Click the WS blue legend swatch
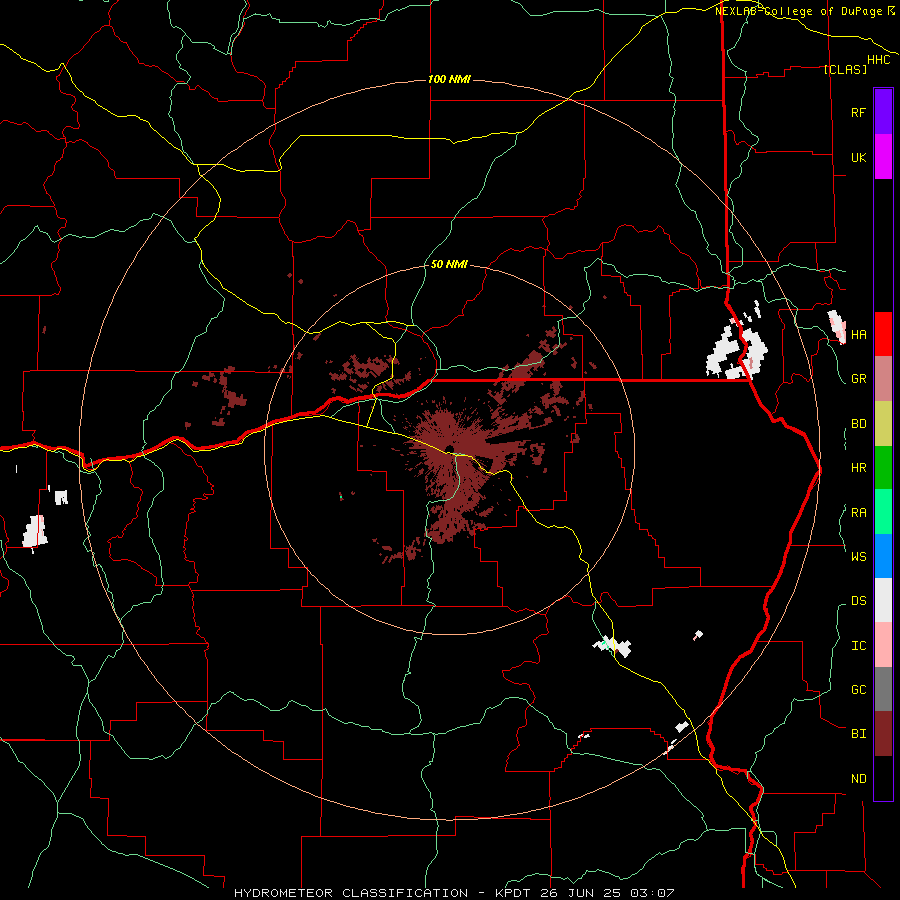Screen dimensions: 900x900 click(883, 556)
